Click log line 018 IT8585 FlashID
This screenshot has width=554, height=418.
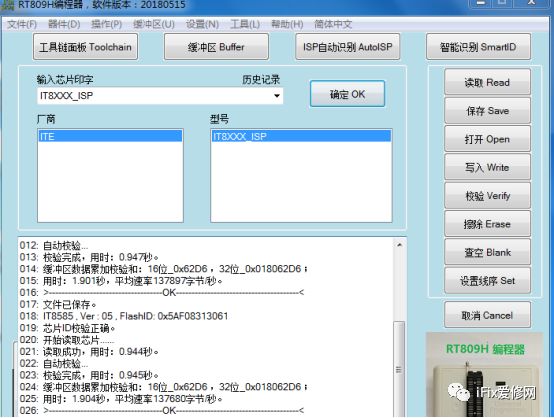click(x=124, y=316)
